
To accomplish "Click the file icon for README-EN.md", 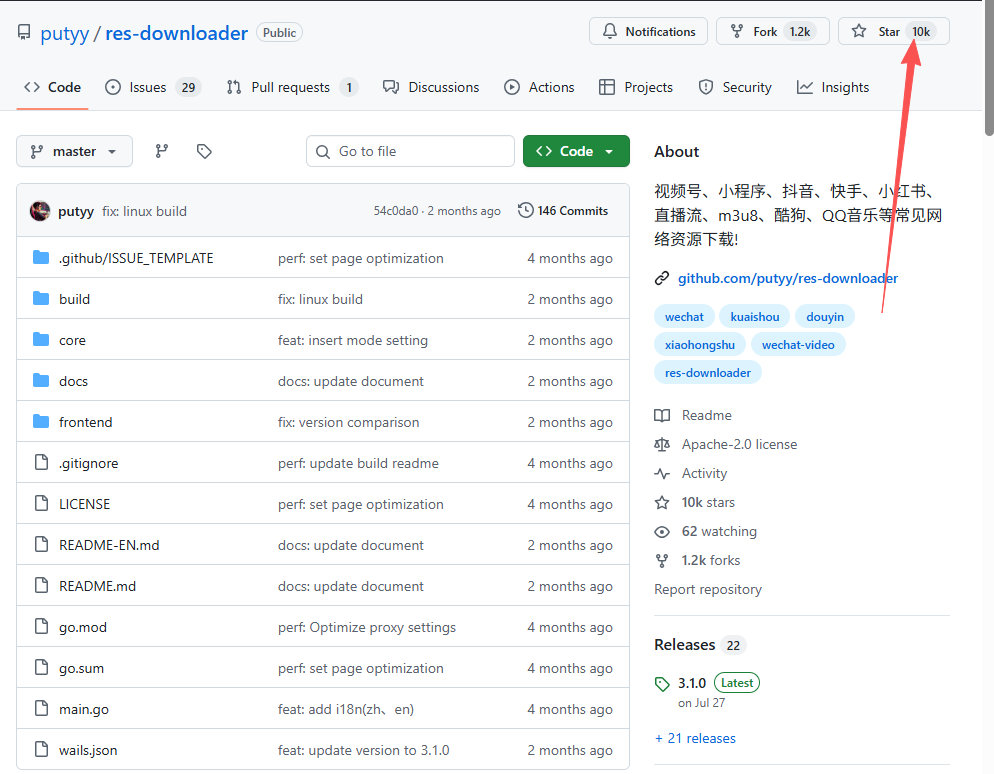I will click(41, 545).
